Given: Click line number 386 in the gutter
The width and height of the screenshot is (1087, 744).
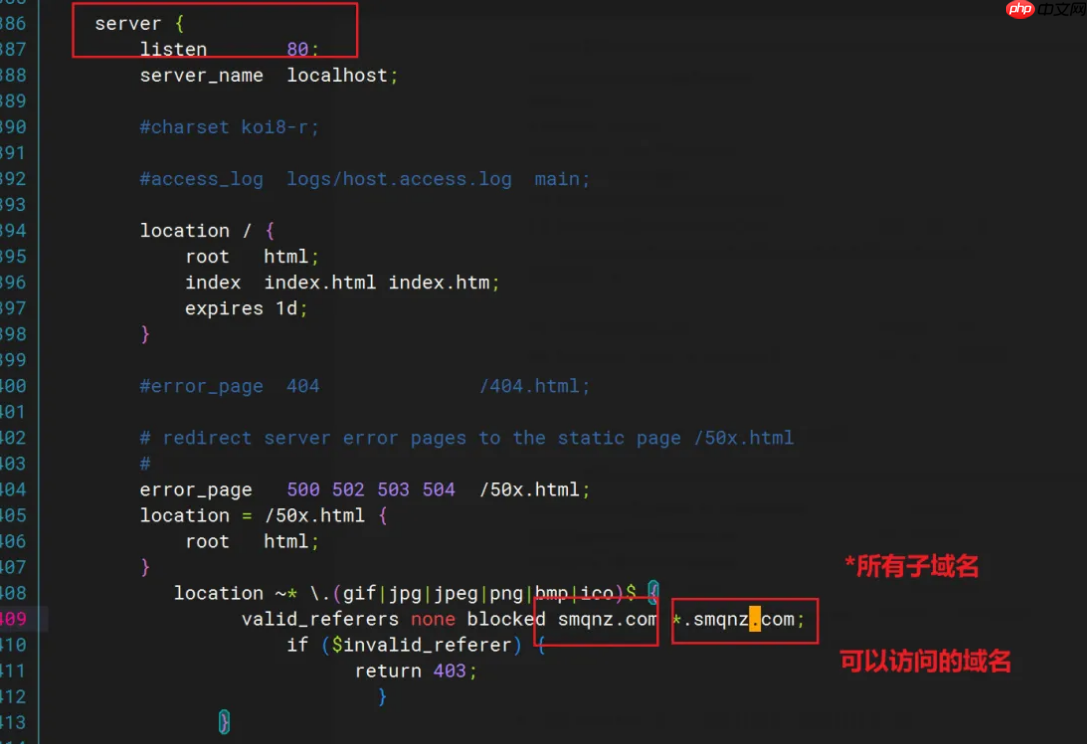Looking at the screenshot, I should coord(14,23).
